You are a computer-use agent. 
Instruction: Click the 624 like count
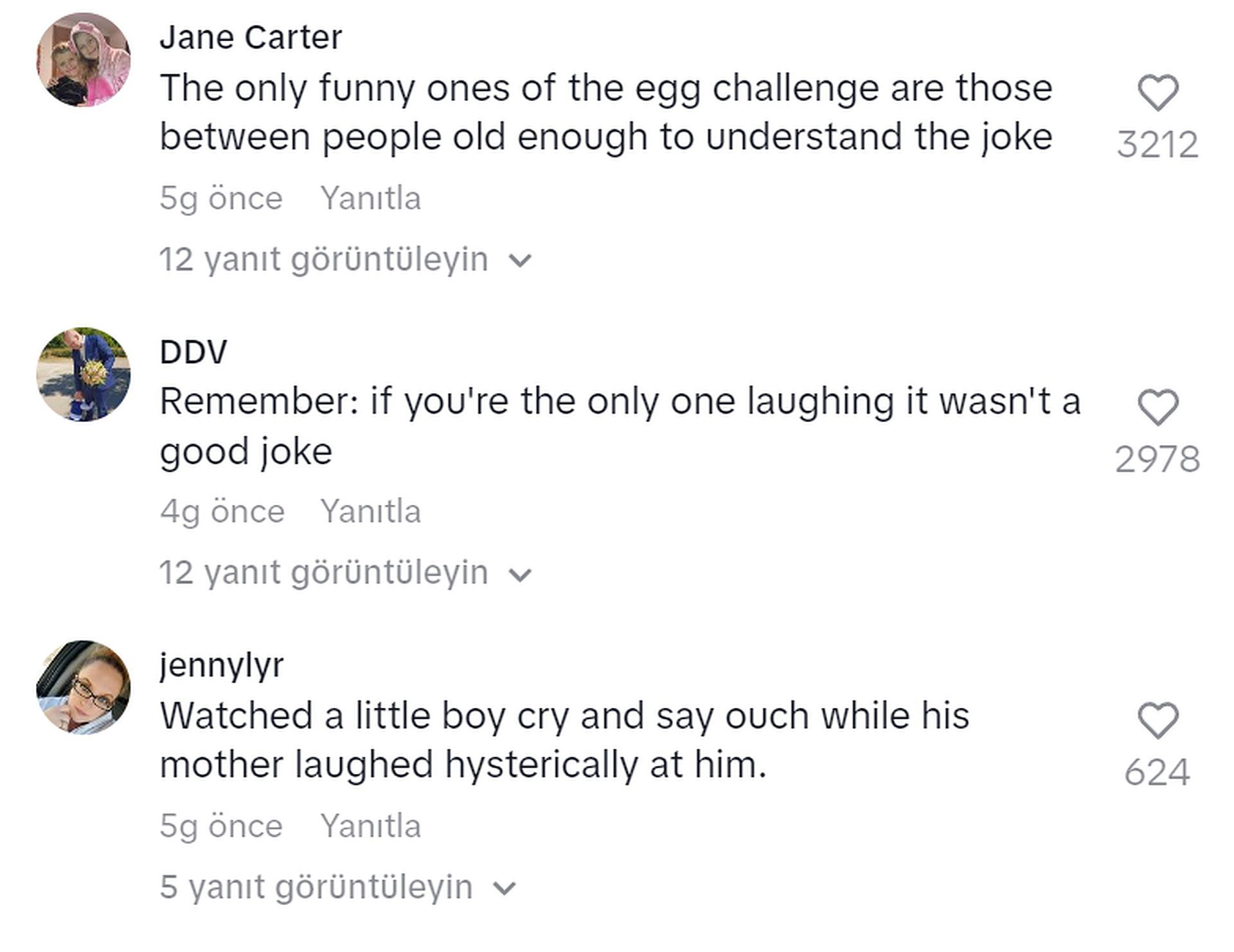(1158, 772)
